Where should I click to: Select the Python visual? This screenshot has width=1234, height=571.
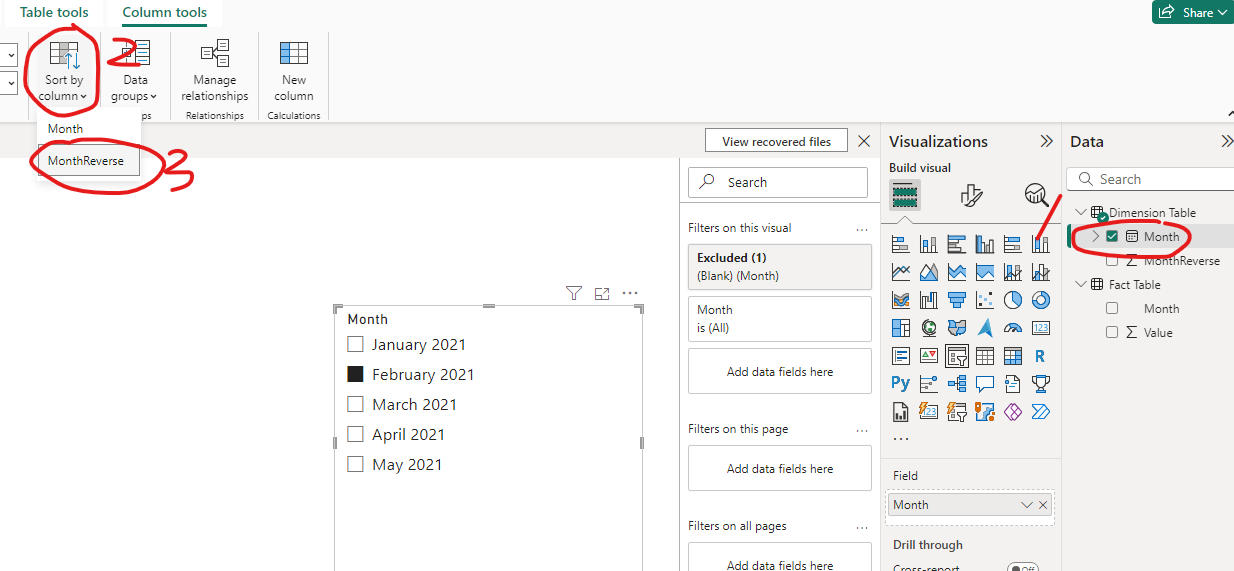pos(900,384)
